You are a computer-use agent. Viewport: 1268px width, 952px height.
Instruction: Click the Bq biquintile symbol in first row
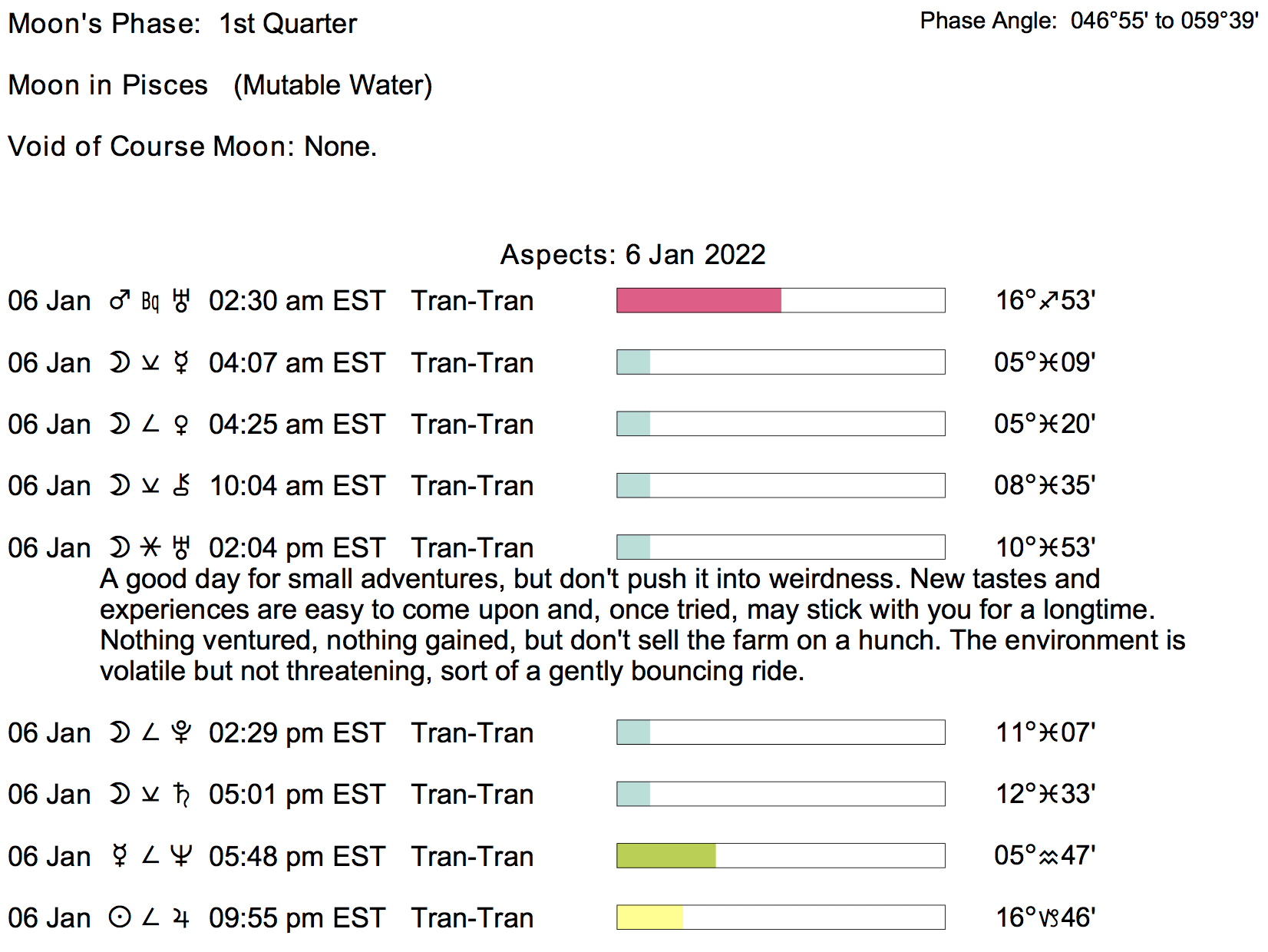click(x=150, y=302)
